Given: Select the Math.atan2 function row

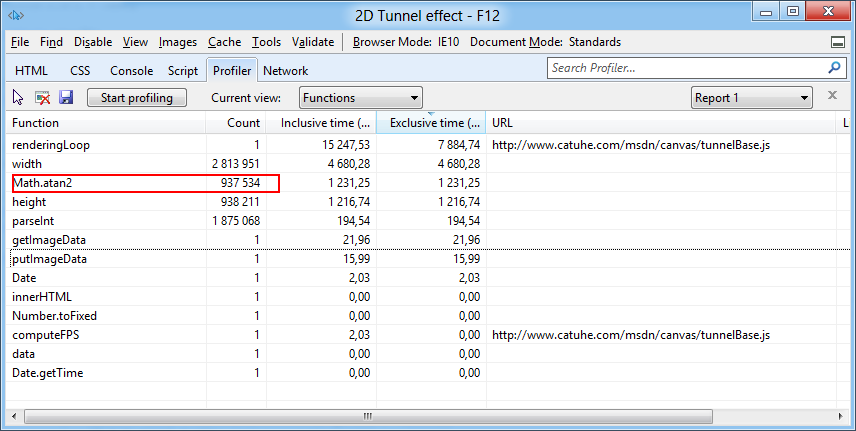Looking at the screenshot, I should click(427, 183).
